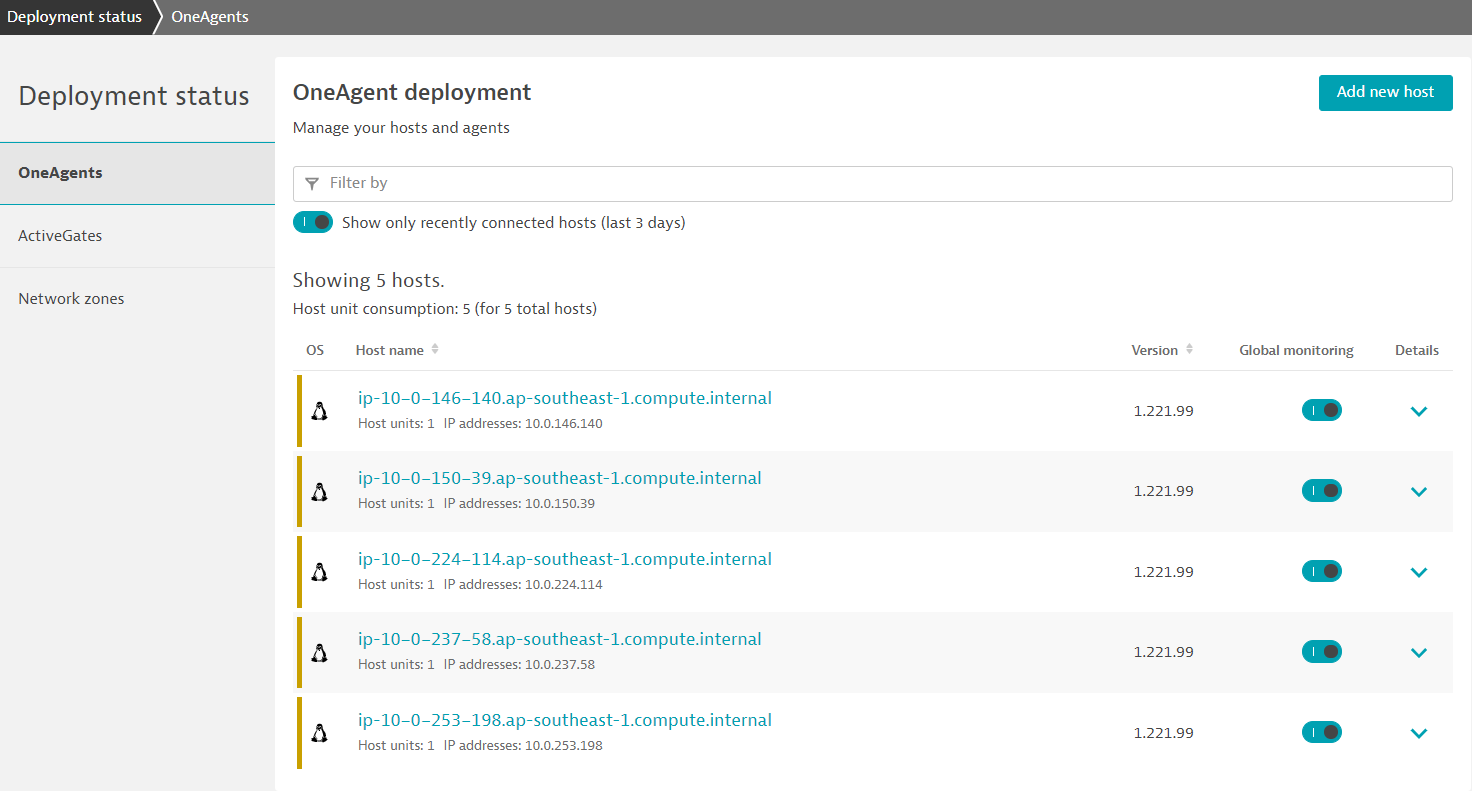
Task: Open host ip-10-0-237-58.ap-southeast-1.compute.internal link
Action: pos(560,639)
